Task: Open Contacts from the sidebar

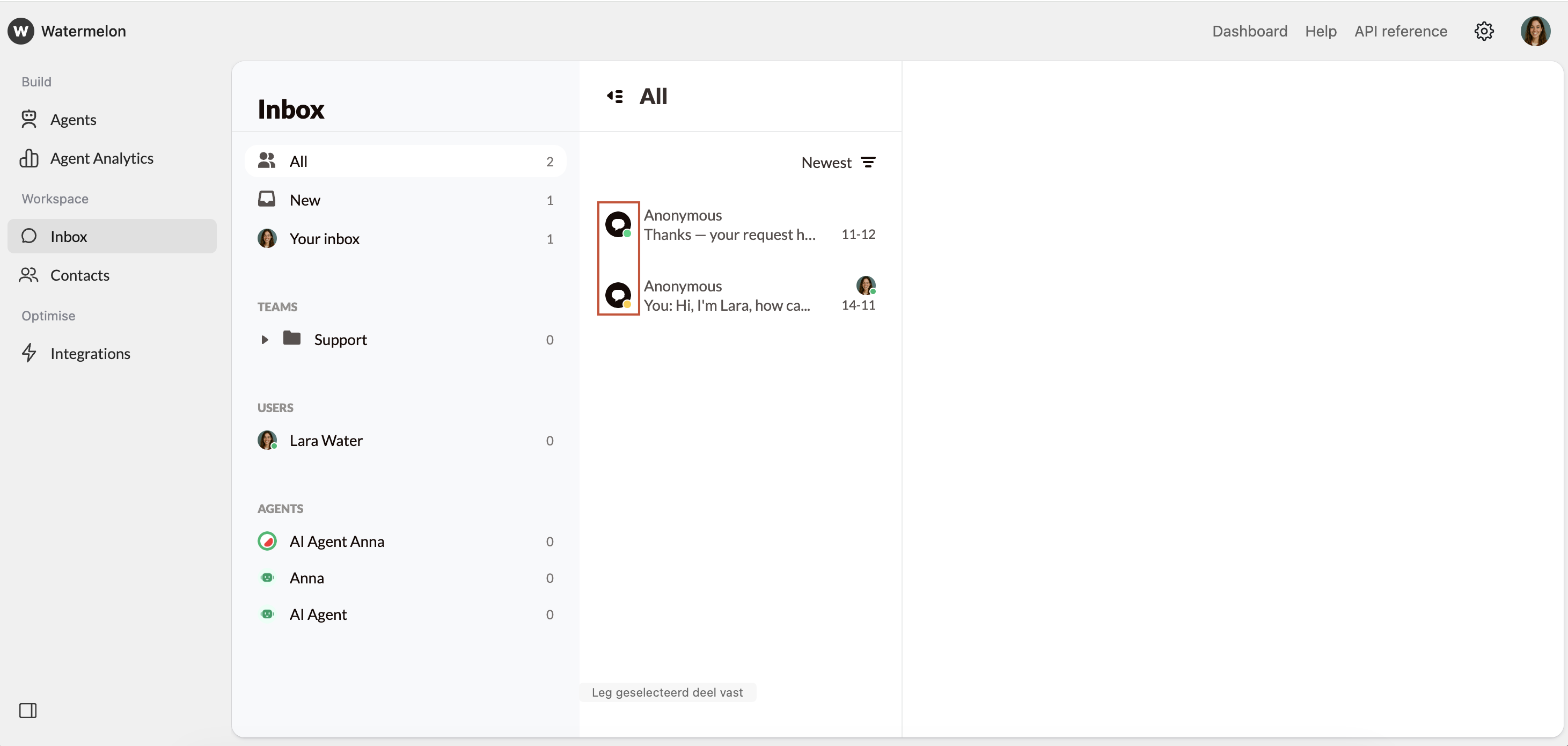Action: click(x=80, y=275)
